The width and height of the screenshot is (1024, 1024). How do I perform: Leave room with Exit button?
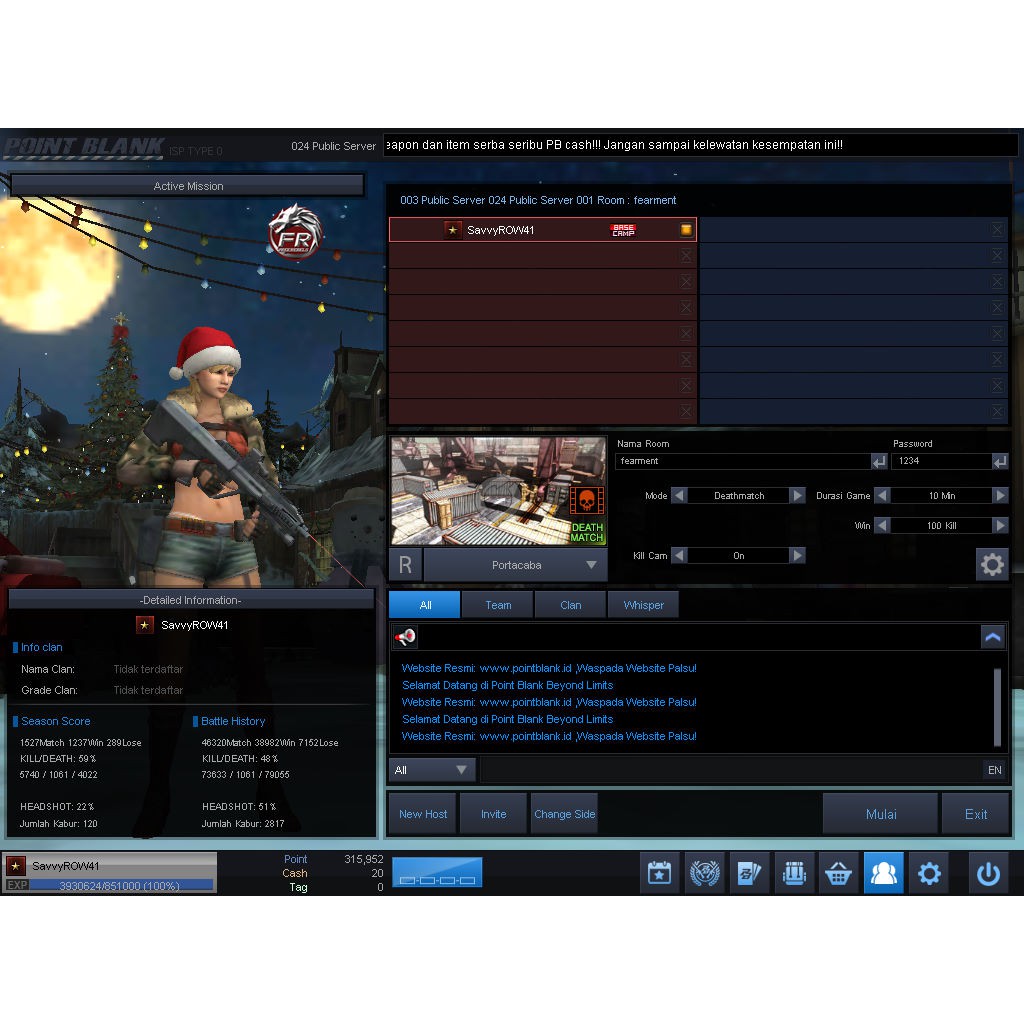pyautogui.click(x=976, y=814)
